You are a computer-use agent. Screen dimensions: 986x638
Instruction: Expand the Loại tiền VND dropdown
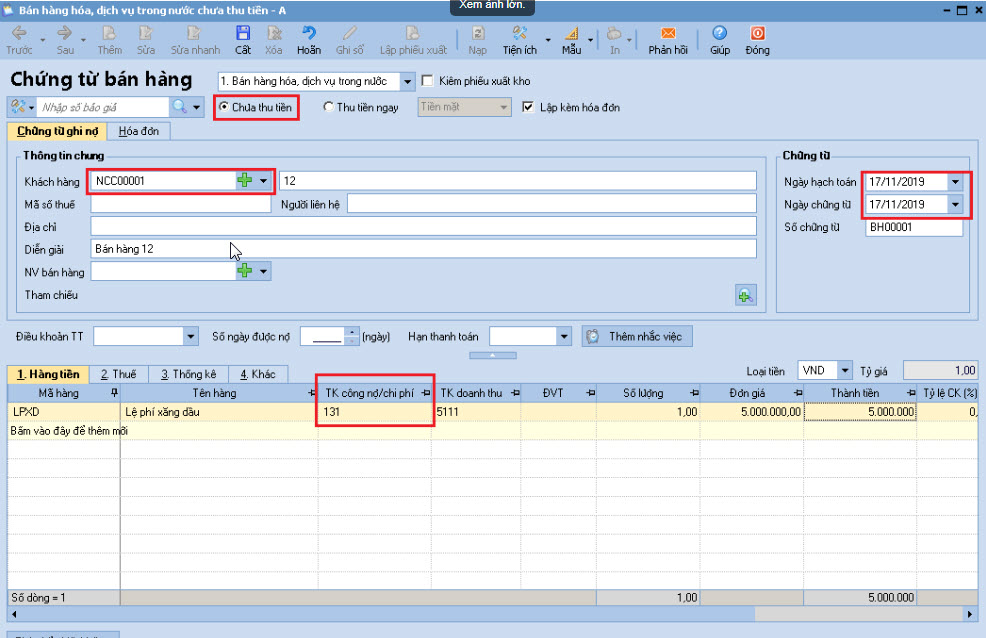pyautogui.click(x=845, y=370)
